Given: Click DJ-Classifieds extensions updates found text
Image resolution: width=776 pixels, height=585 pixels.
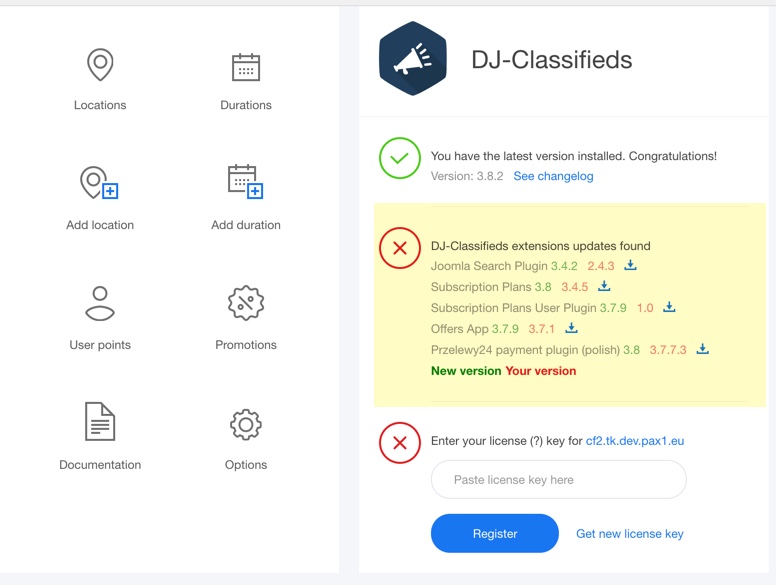Looking at the screenshot, I should tap(540, 246).
